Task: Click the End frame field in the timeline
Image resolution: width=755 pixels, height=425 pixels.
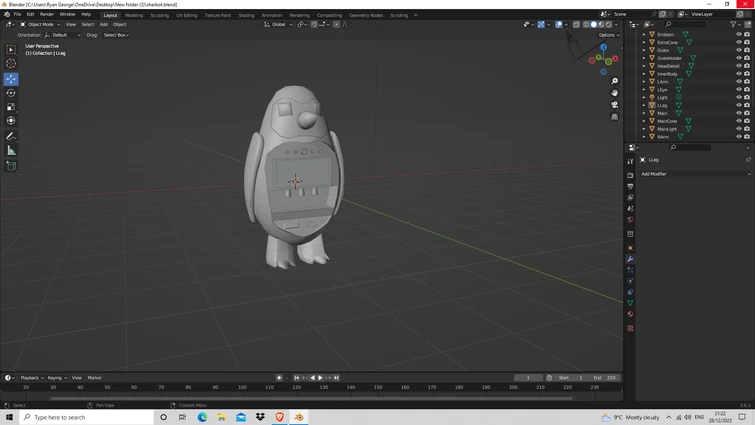Action: pos(605,378)
